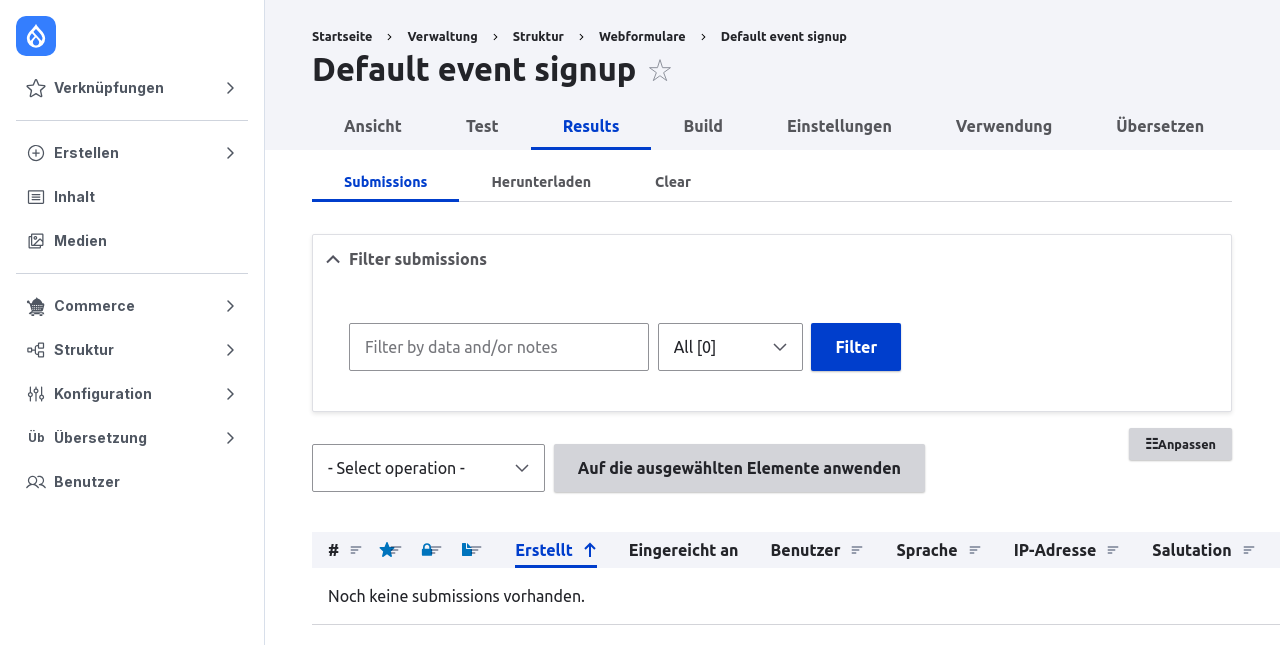Click the ascending sort arrow next to Erstellt
1280x645 pixels.
click(590, 550)
